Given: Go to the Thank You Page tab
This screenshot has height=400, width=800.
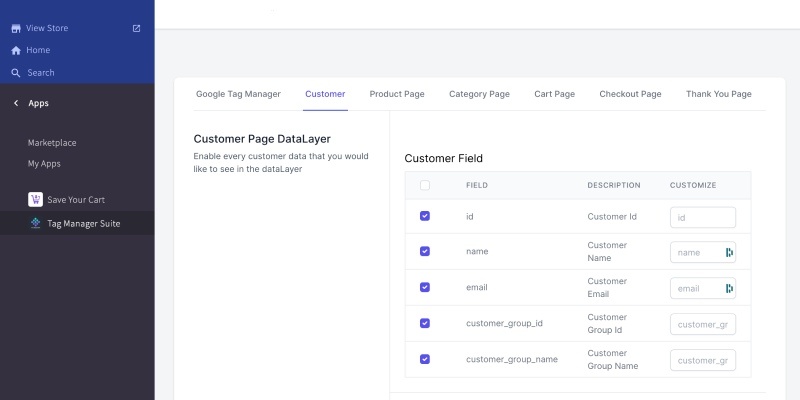Looking at the screenshot, I should click(718, 94).
